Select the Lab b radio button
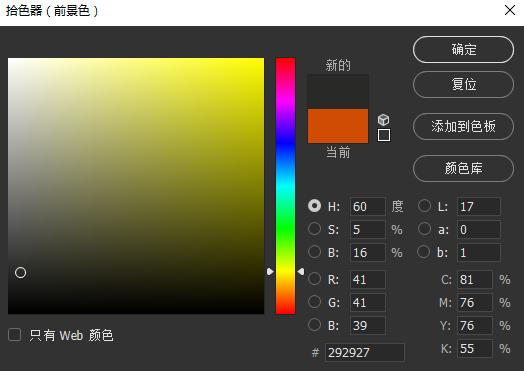The image size is (524, 371). [x=424, y=252]
